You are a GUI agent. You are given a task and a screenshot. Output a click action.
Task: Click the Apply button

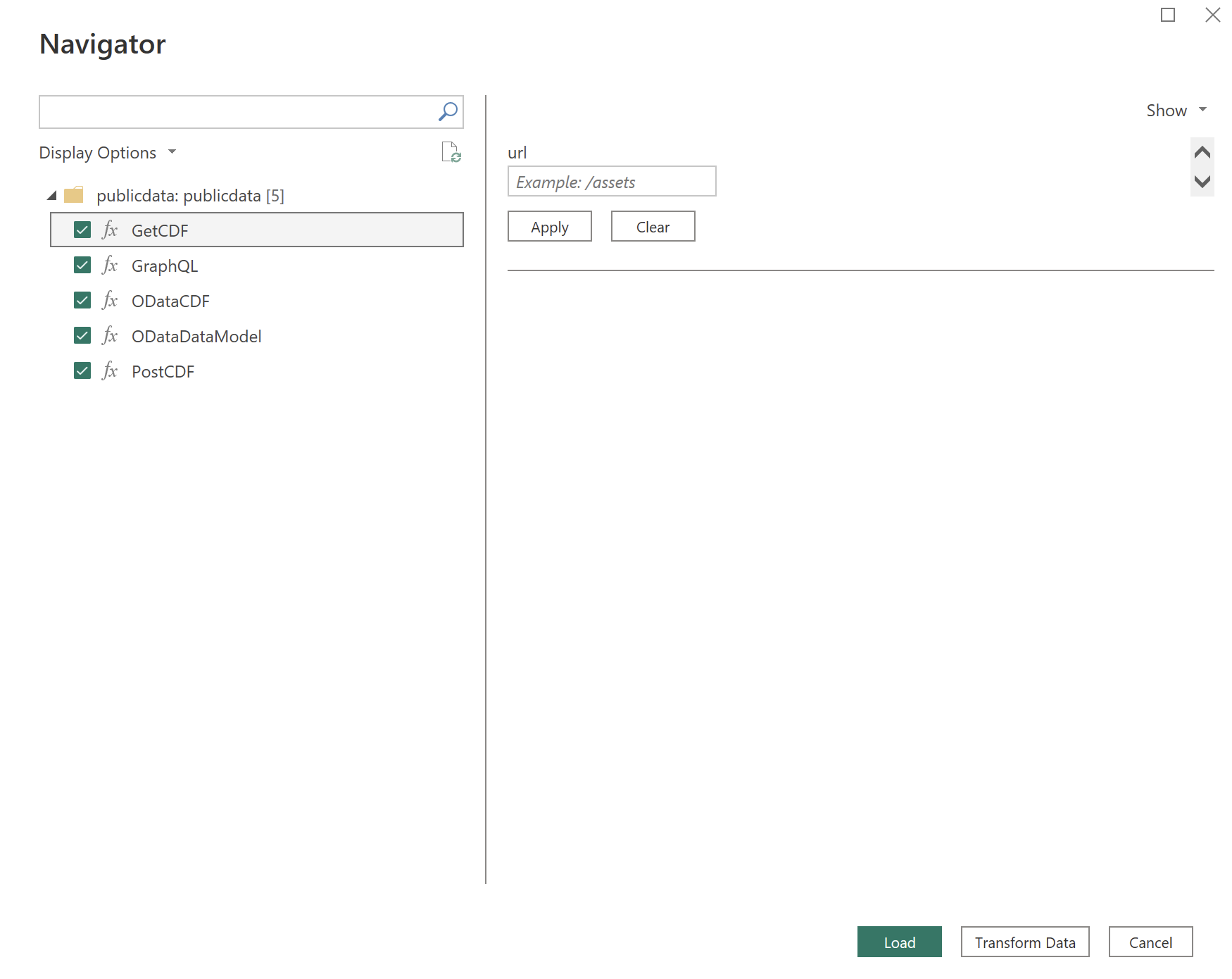(549, 226)
